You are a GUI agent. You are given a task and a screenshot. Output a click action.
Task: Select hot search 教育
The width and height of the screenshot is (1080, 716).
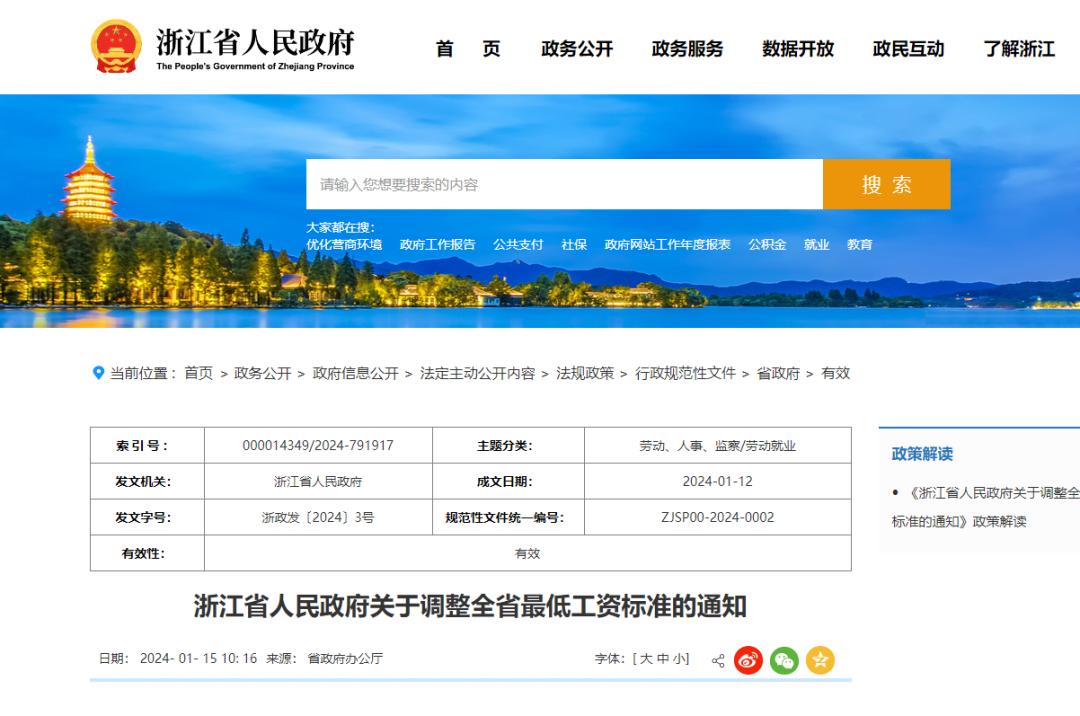coord(860,244)
